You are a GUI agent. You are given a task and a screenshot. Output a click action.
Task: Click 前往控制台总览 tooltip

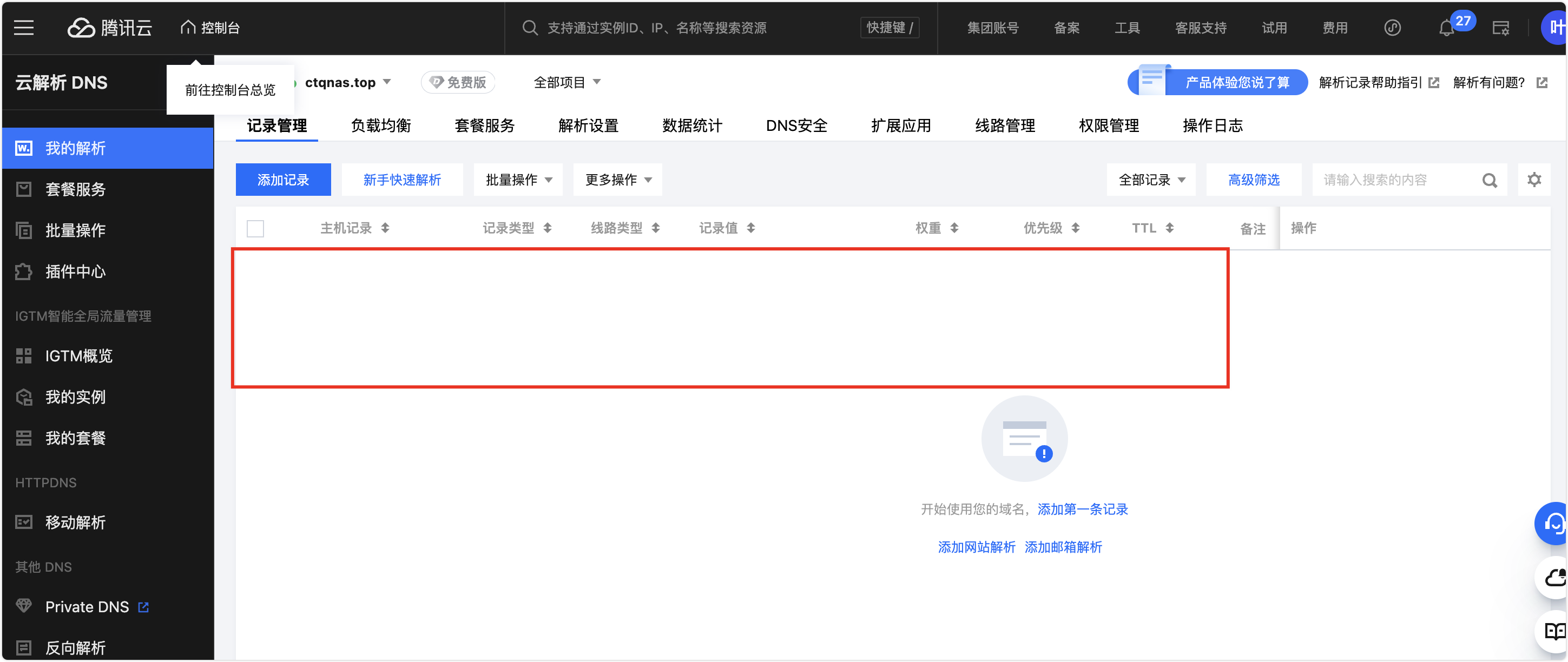point(230,90)
